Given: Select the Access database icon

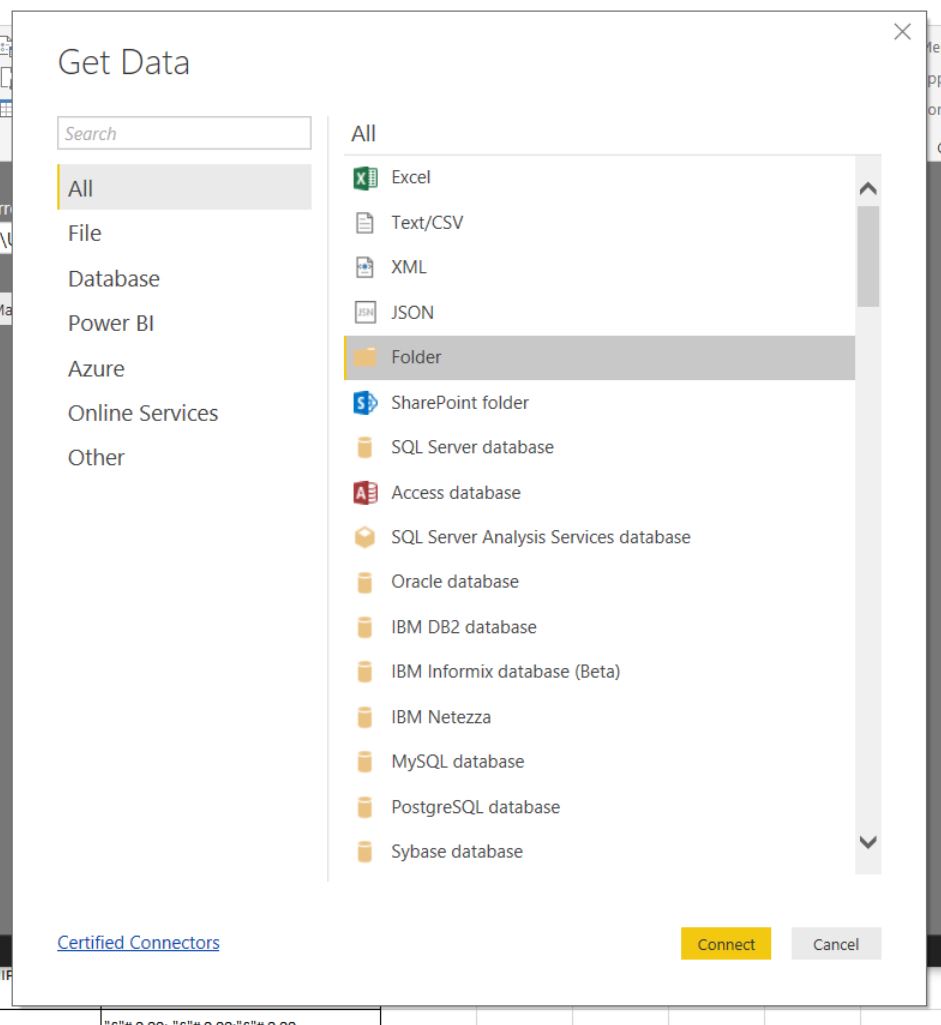Looking at the screenshot, I should coord(365,493).
